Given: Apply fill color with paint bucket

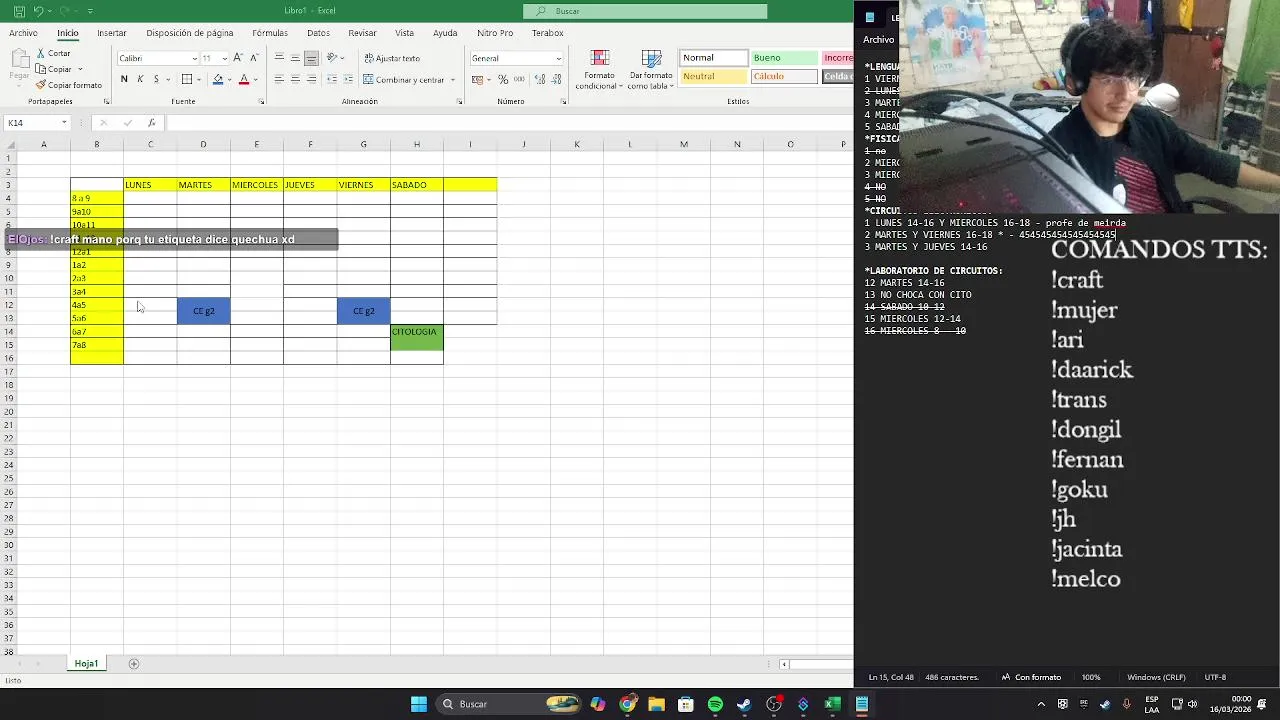Looking at the screenshot, I should 217,79.
